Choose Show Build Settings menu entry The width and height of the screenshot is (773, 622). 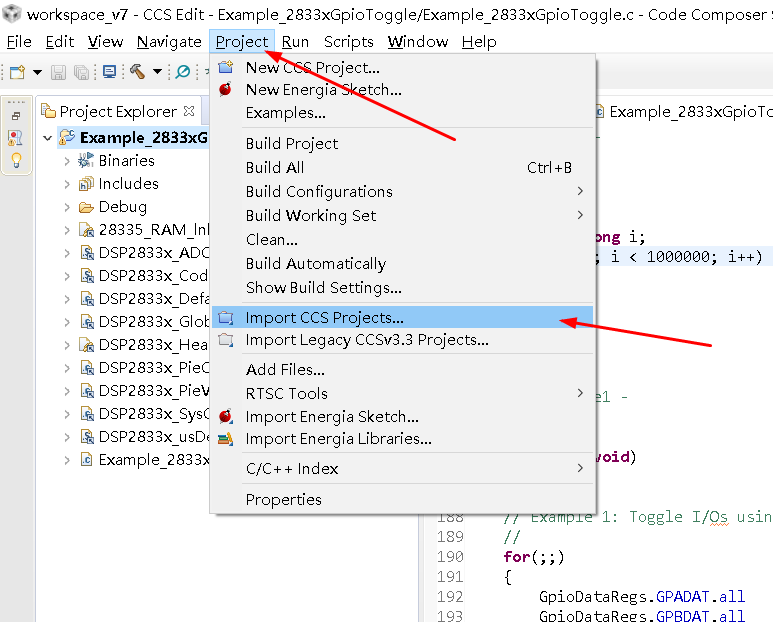(402, 287)
